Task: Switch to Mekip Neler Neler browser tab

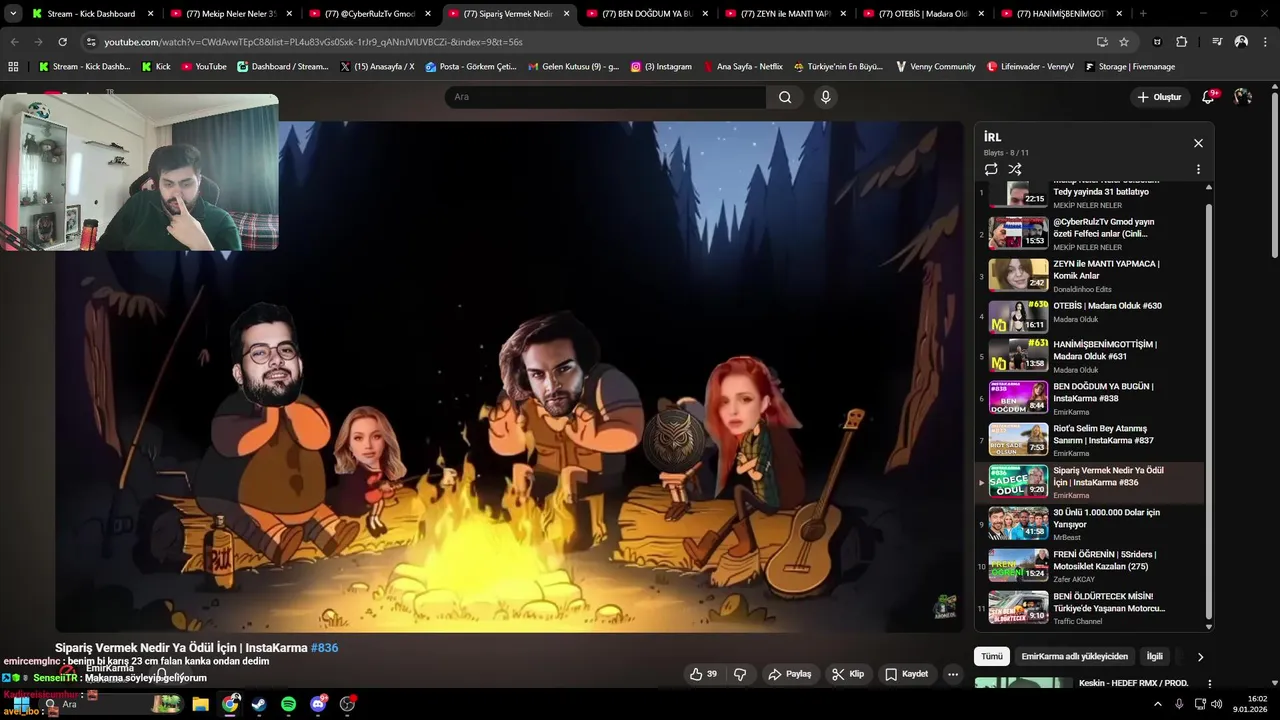Action: coord(229,14)
